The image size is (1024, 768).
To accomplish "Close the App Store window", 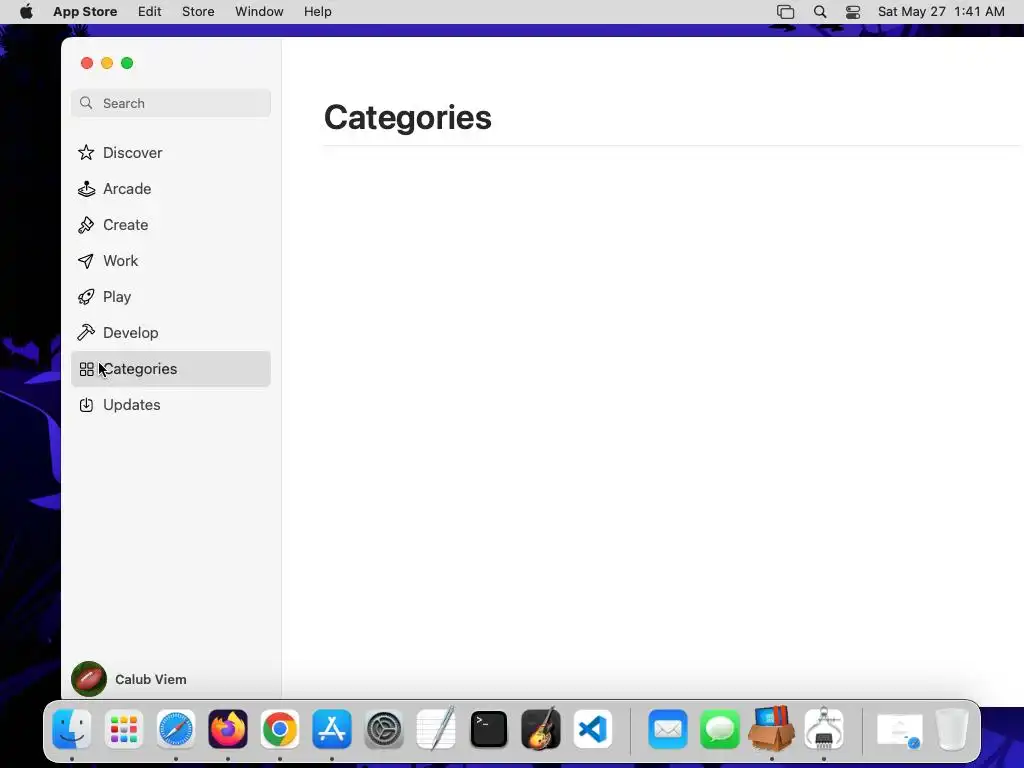I will (x=87, y=63).
